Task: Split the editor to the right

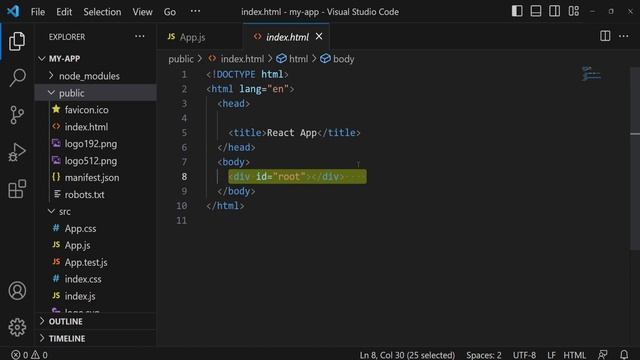Action: click(605, 36)
